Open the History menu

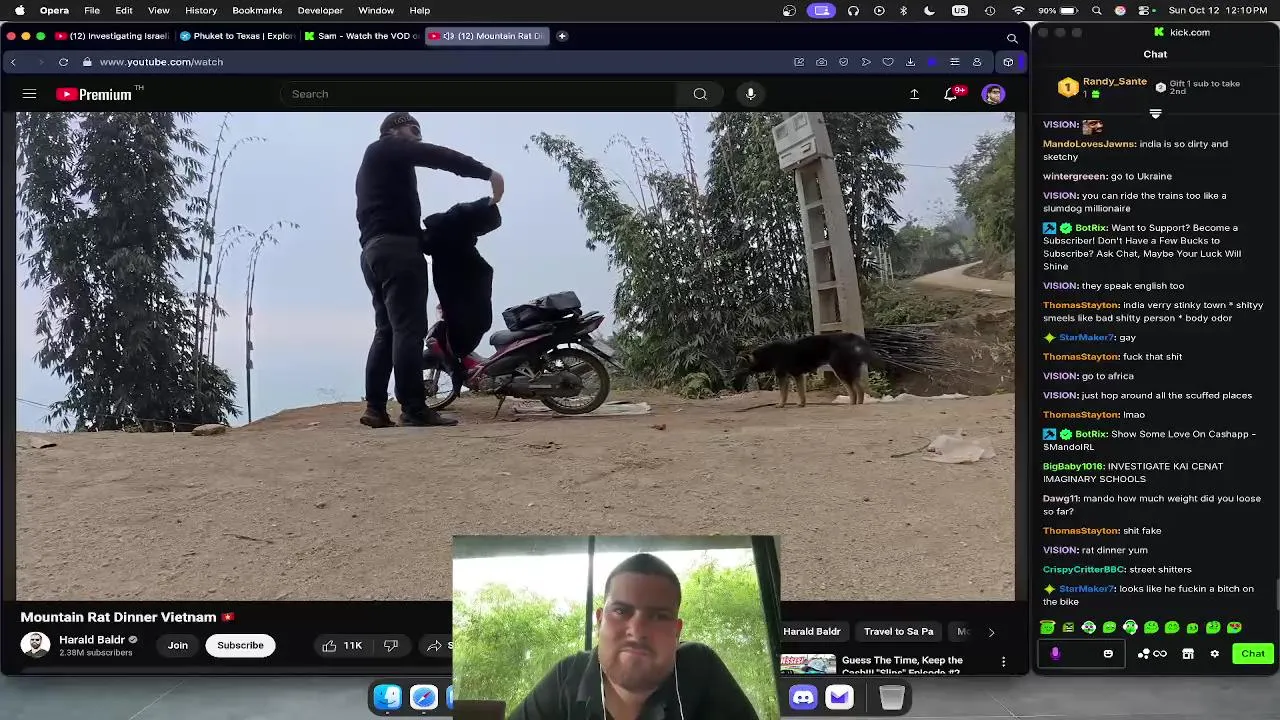[x=201, y=11]
